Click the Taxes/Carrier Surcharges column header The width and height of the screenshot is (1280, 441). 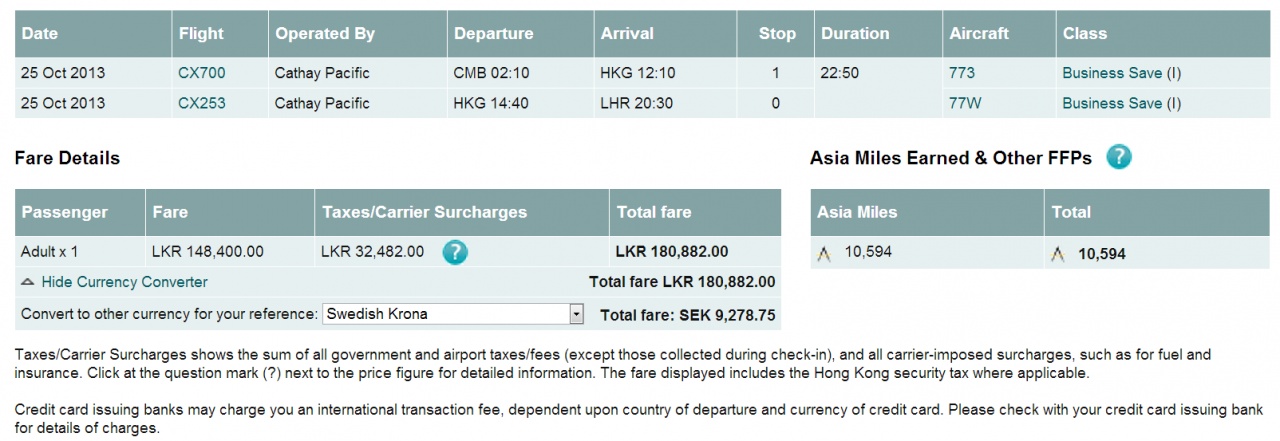click(x=424, y=212)
